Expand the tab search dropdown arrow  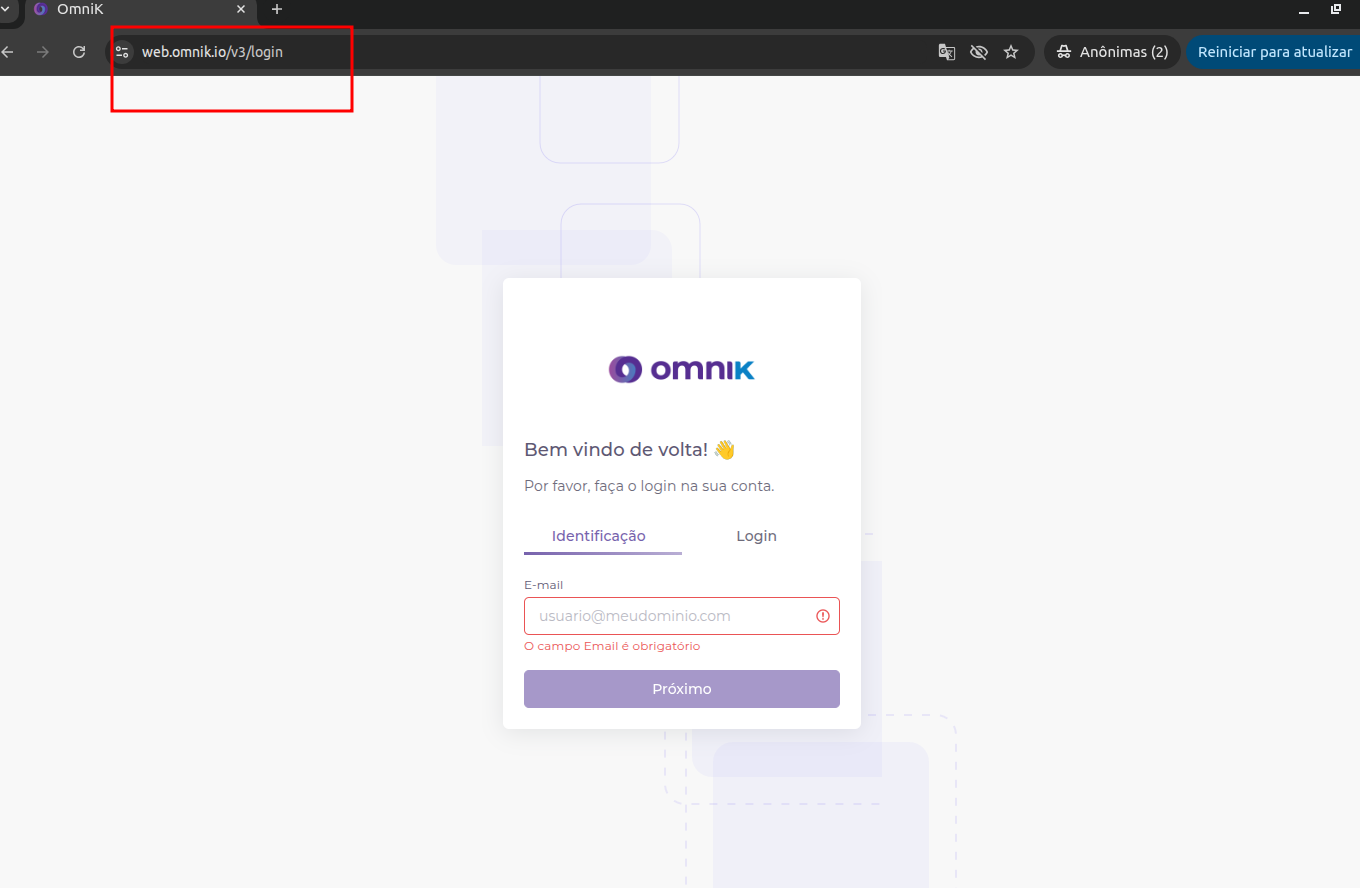coord(5,9)
